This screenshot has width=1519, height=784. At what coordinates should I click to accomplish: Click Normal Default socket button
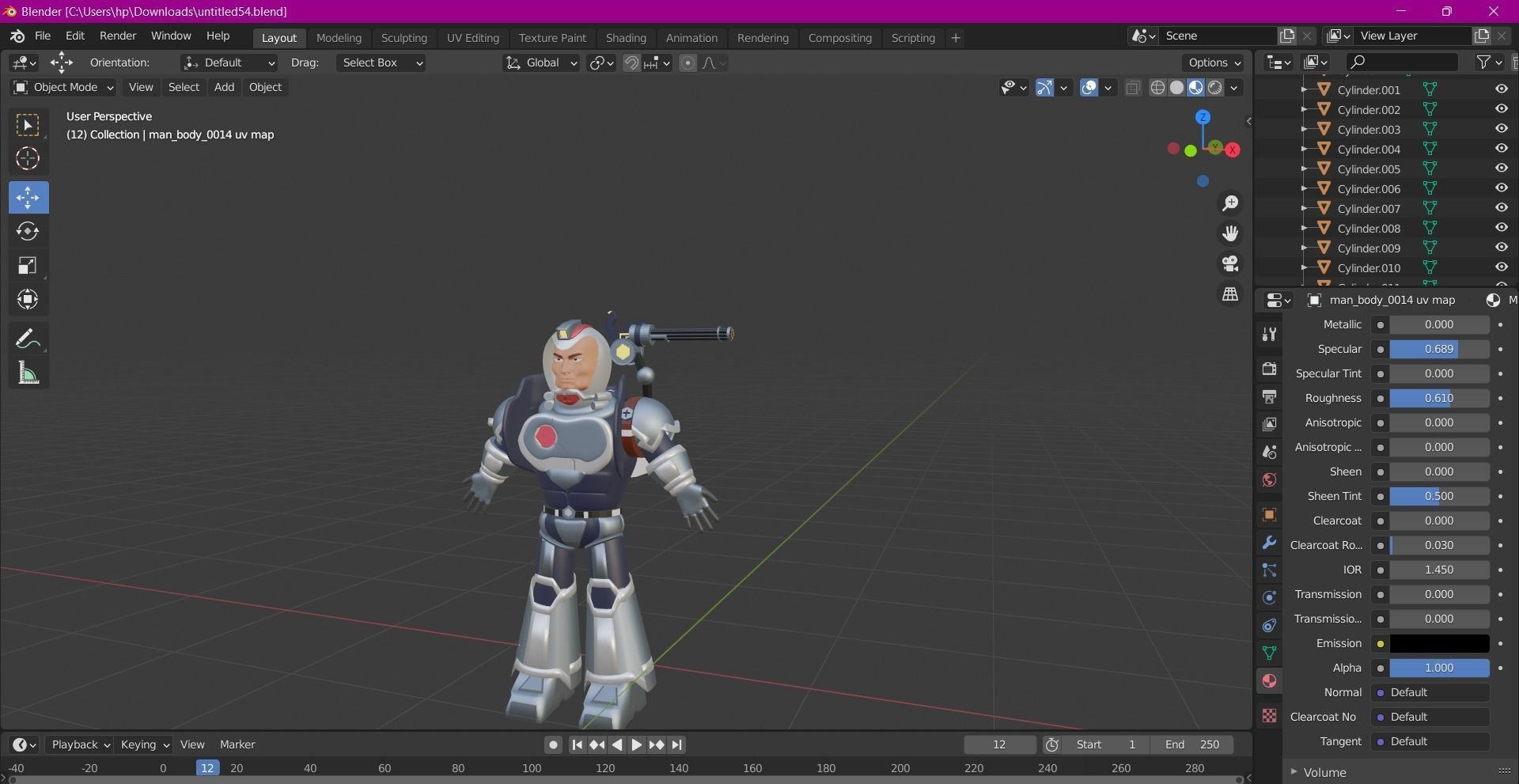[1431, 692]
